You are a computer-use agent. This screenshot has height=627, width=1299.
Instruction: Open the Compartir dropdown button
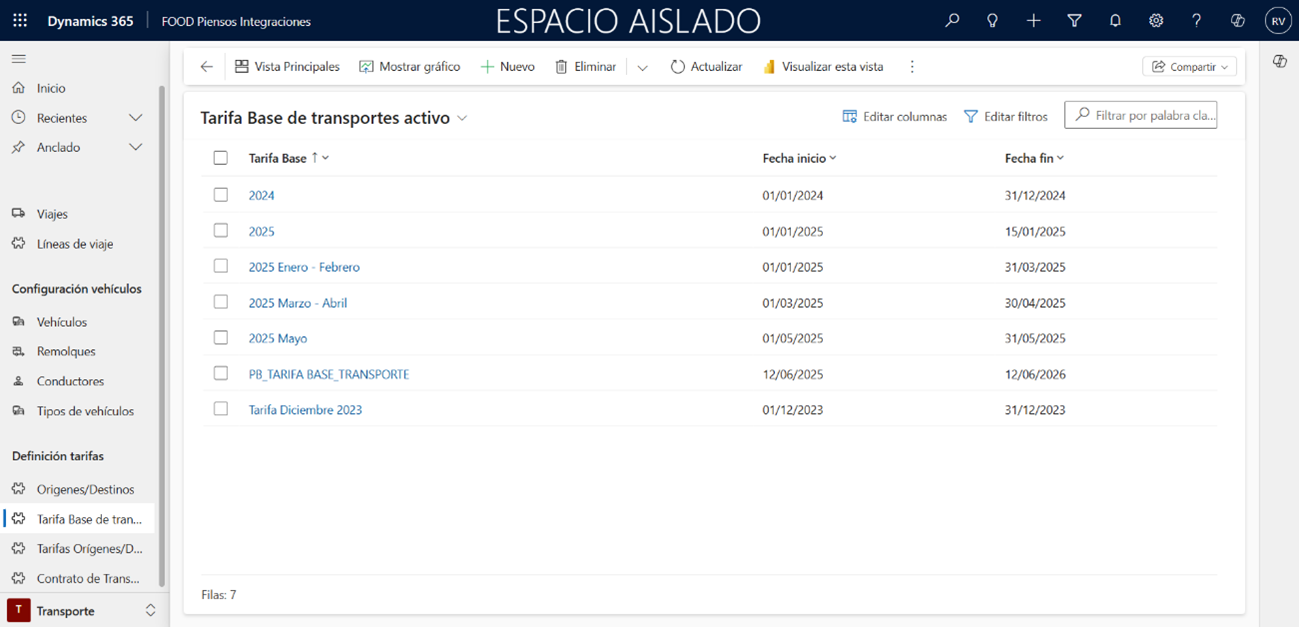click(x=1189, y=67)
